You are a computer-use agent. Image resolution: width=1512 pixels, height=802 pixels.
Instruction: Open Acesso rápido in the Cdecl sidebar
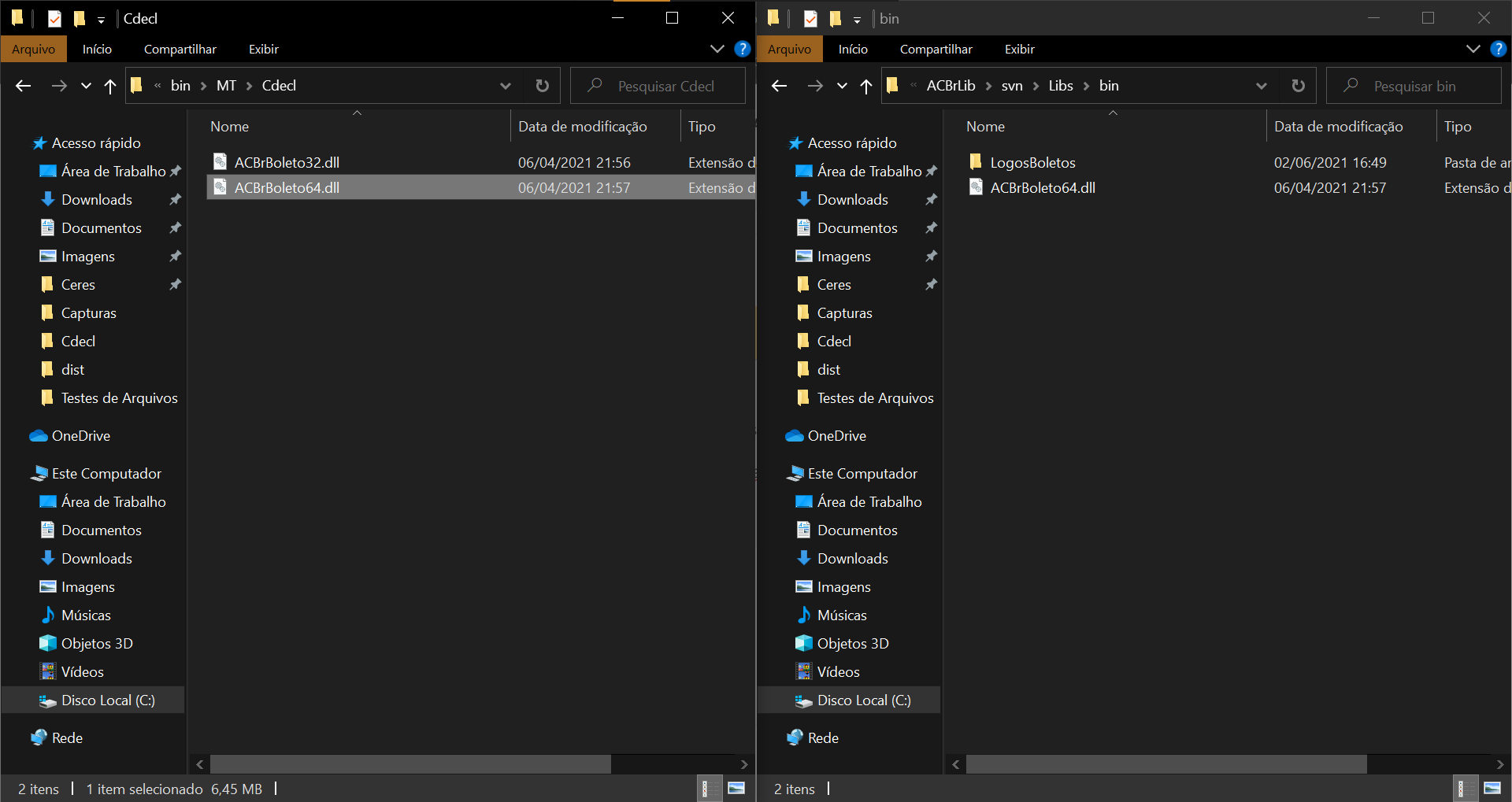point(86,142)
